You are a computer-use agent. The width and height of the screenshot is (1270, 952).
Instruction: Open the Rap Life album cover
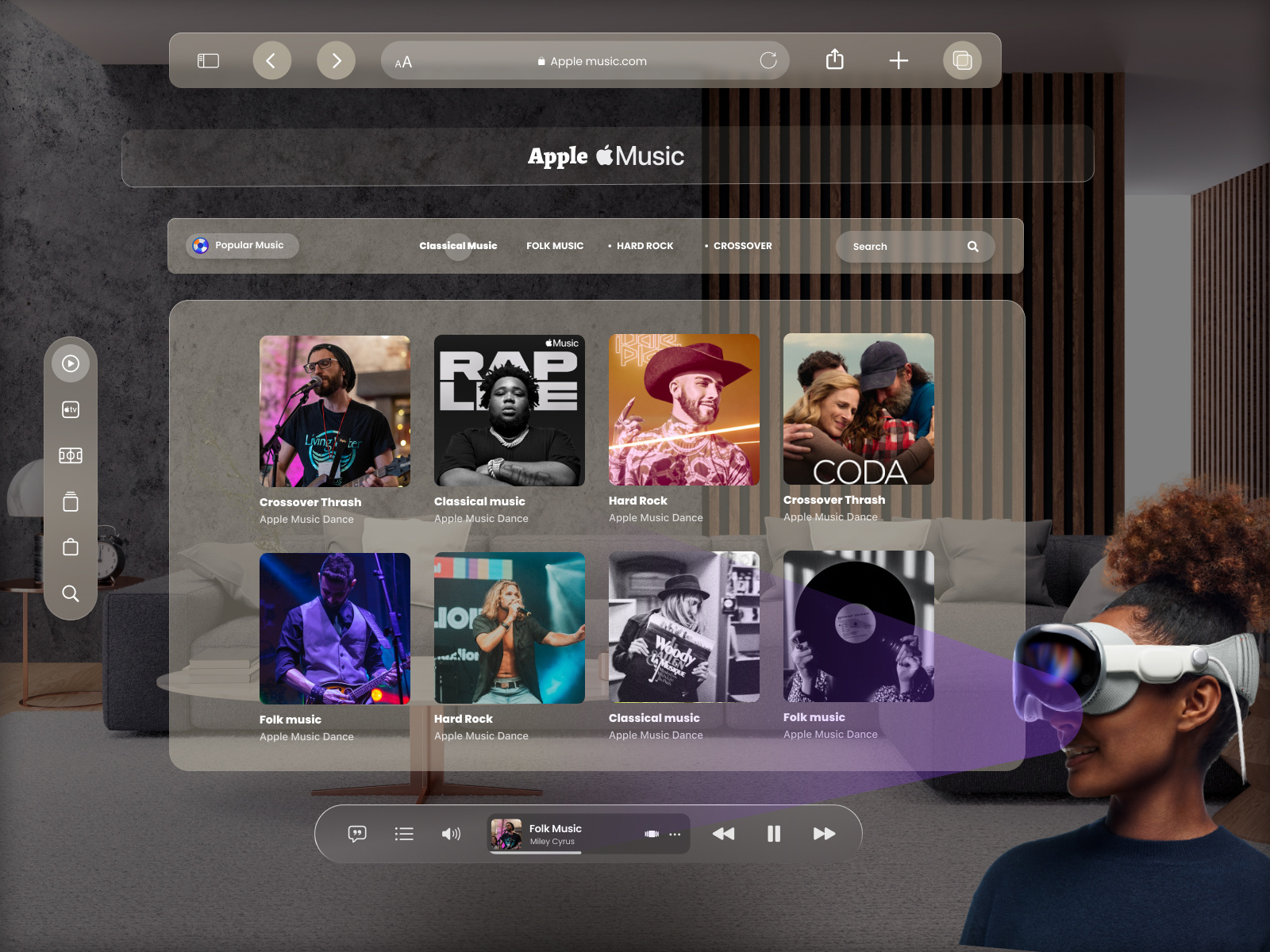pos(510,410)
